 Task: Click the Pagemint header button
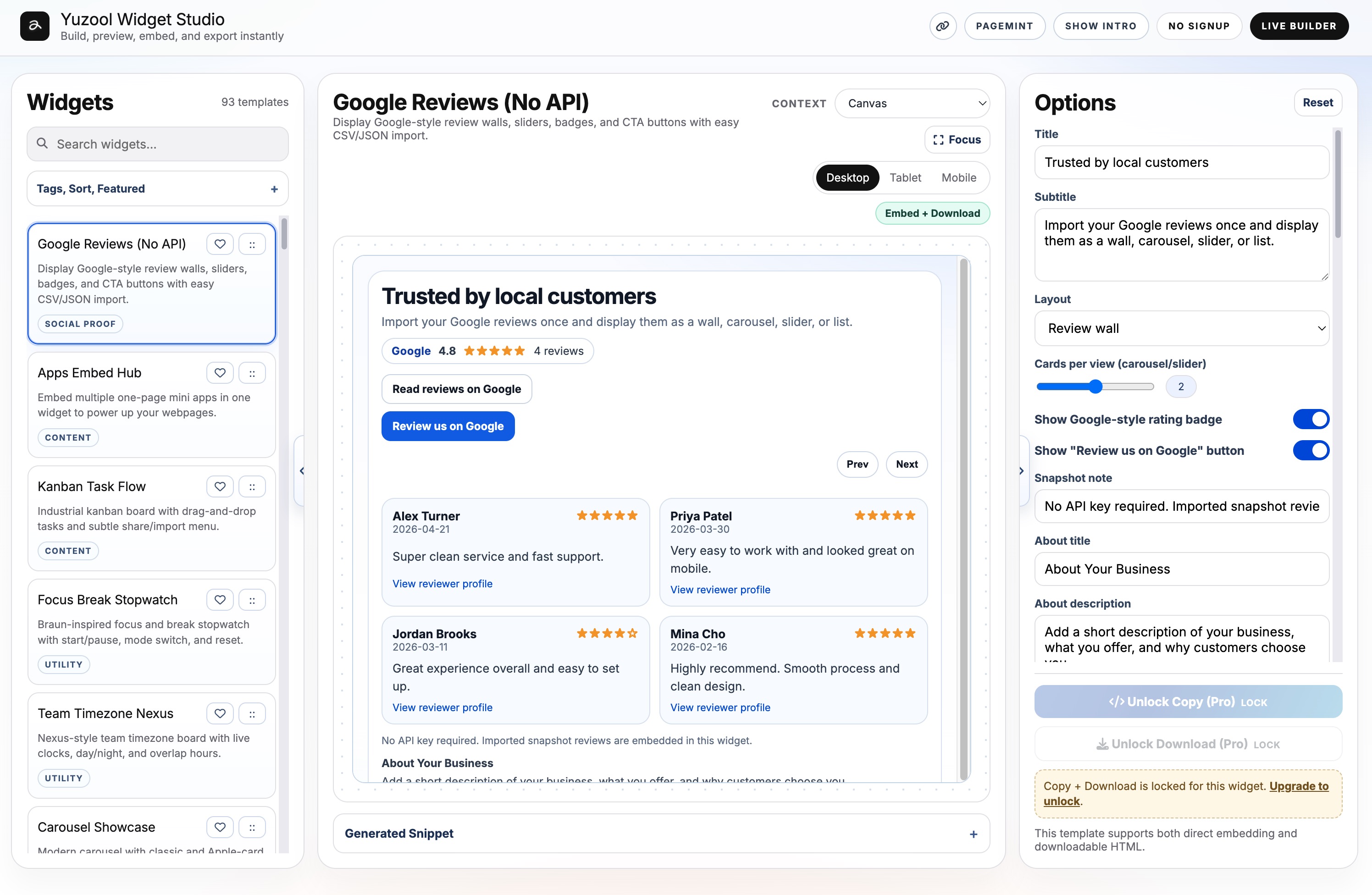tap(1004, 26)
